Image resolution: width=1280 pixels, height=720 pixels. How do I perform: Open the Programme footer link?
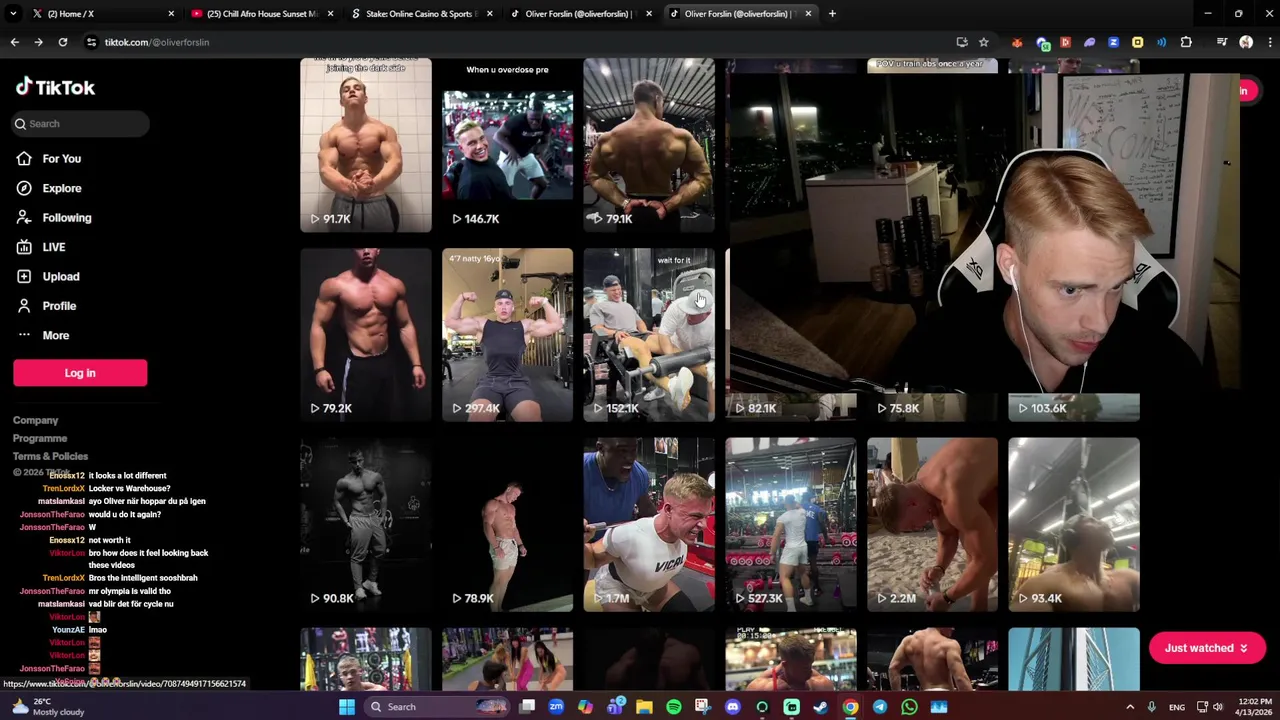click(40, 438)
